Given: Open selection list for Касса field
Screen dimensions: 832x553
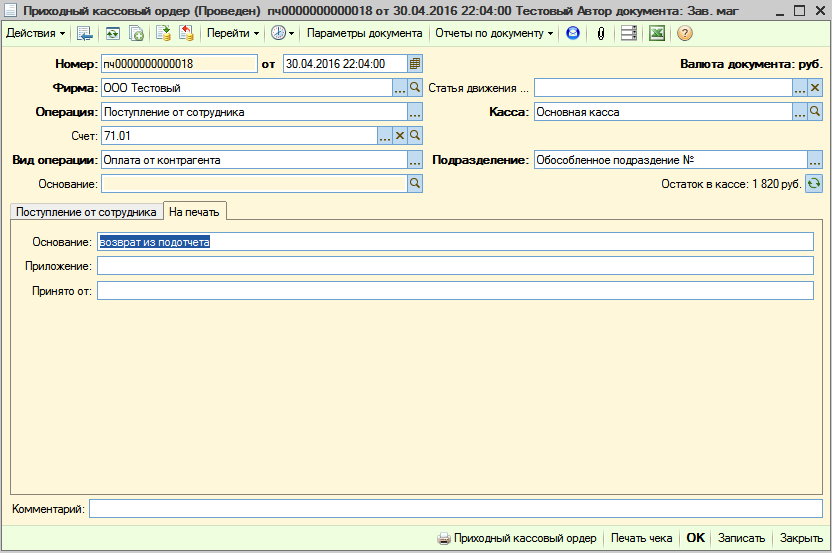Looking at the screenshot, I should tap(800, 112).
